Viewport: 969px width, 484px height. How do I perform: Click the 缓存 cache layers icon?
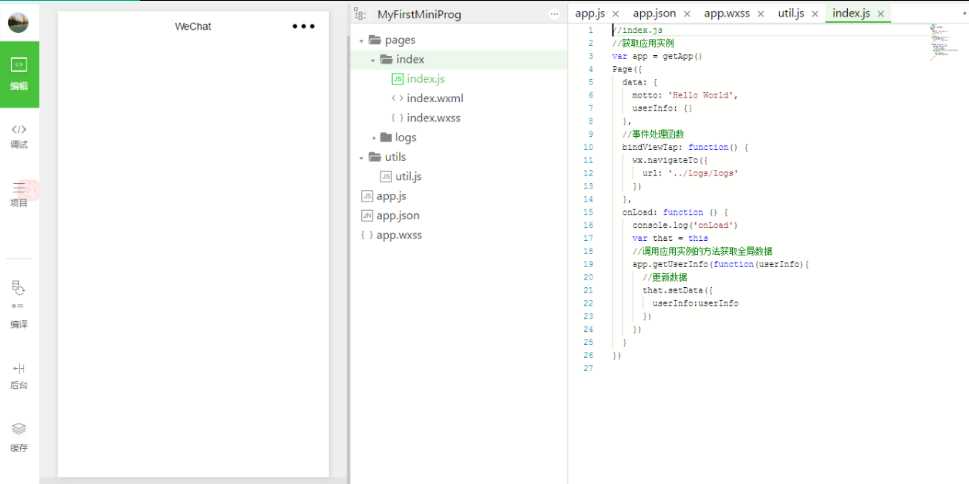pyautogui.click(x=19, y=428)
